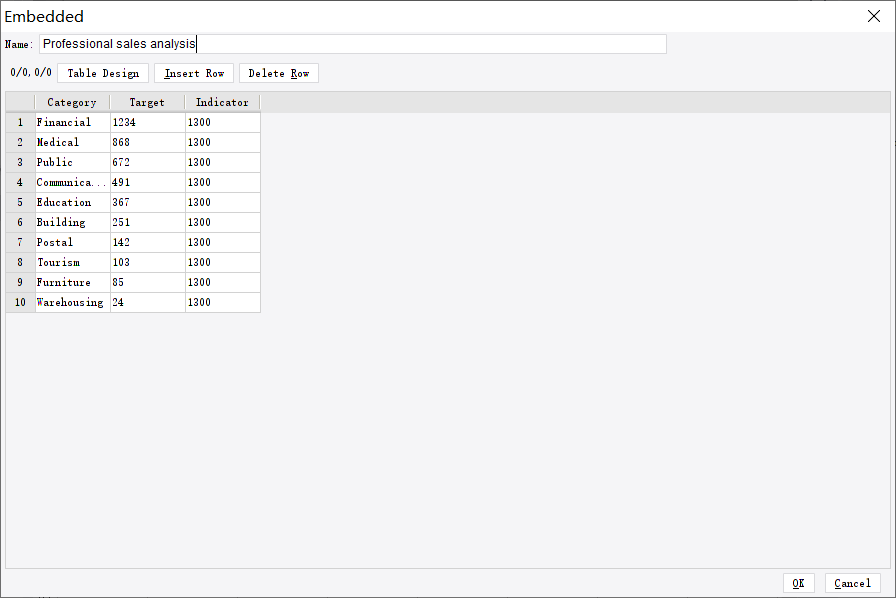Viewport: 896px width, 598px height.
Task: Select row number 5 for Education
Action: [19, 202]
